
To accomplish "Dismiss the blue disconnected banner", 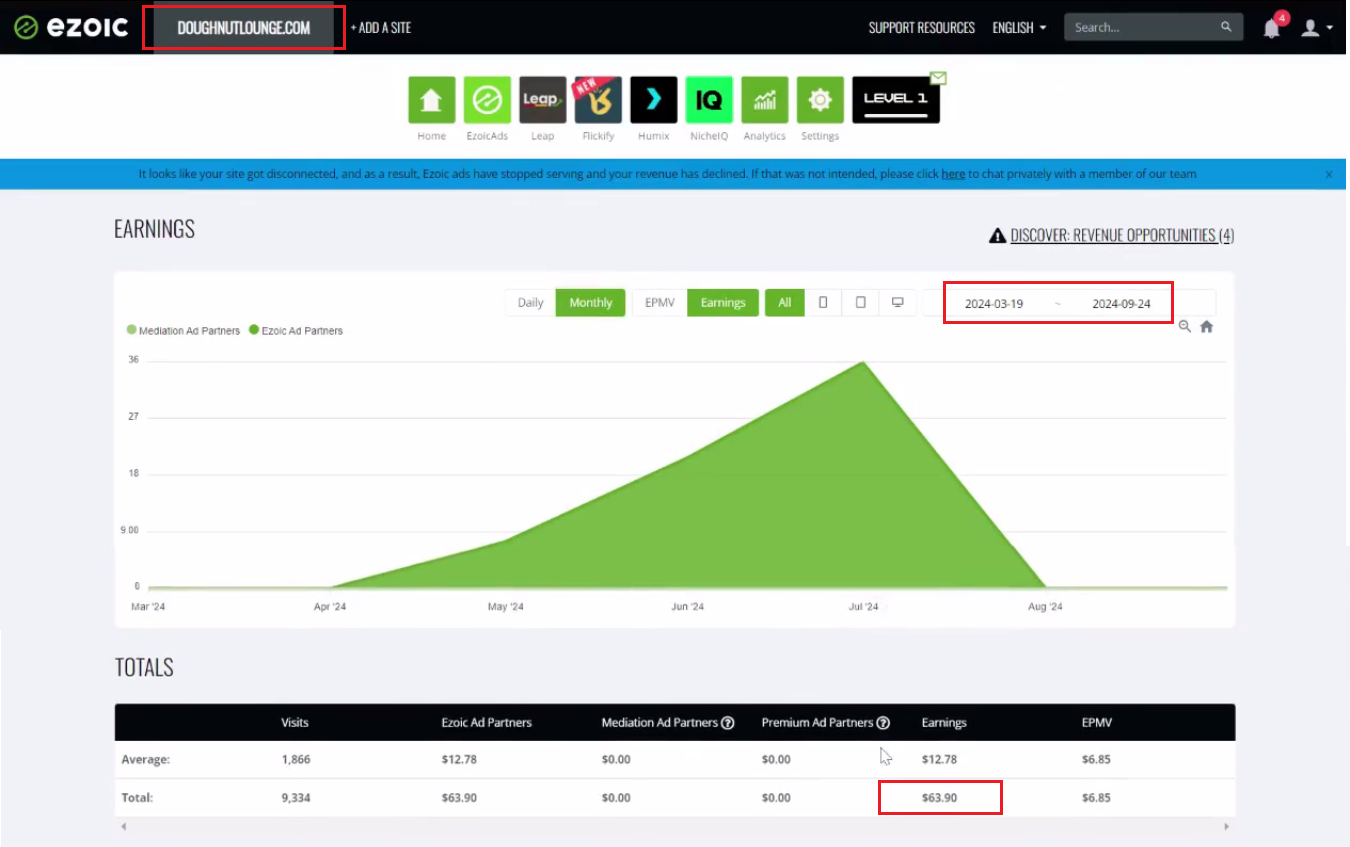I will [x=1329, y=174].
